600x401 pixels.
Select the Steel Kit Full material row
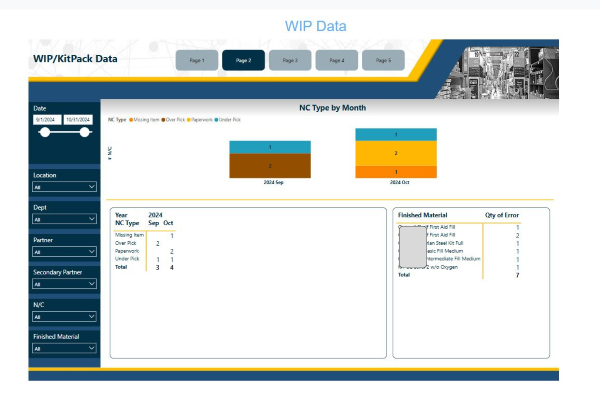458,243
